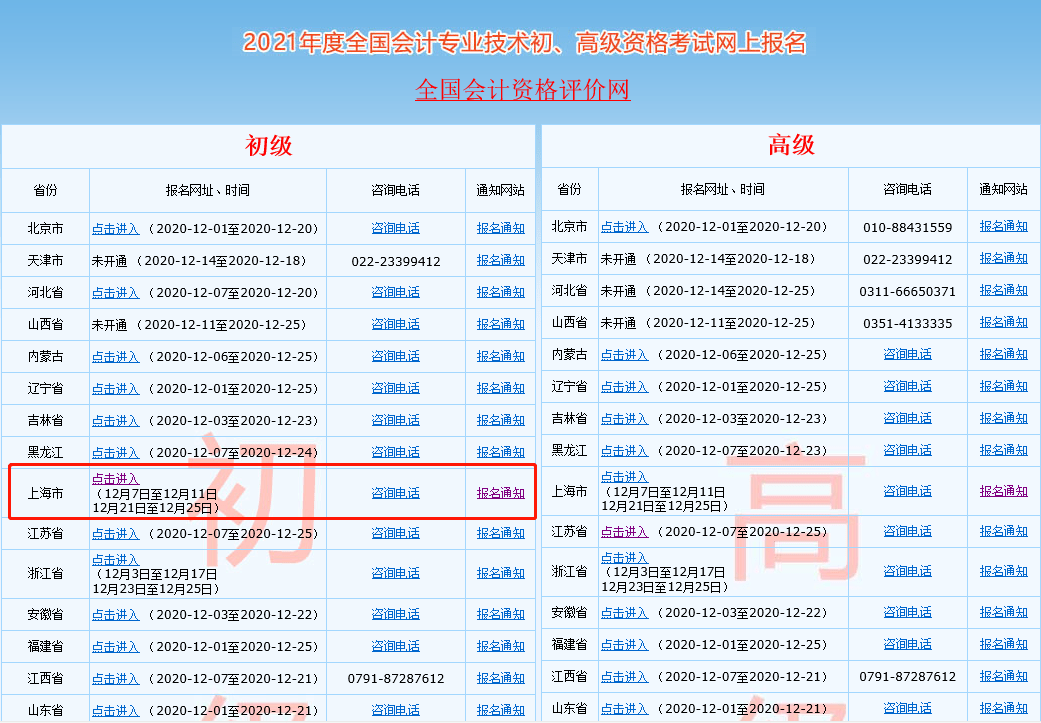Open 报名通知 for 上海市 in 初级 table

point(501,493)
